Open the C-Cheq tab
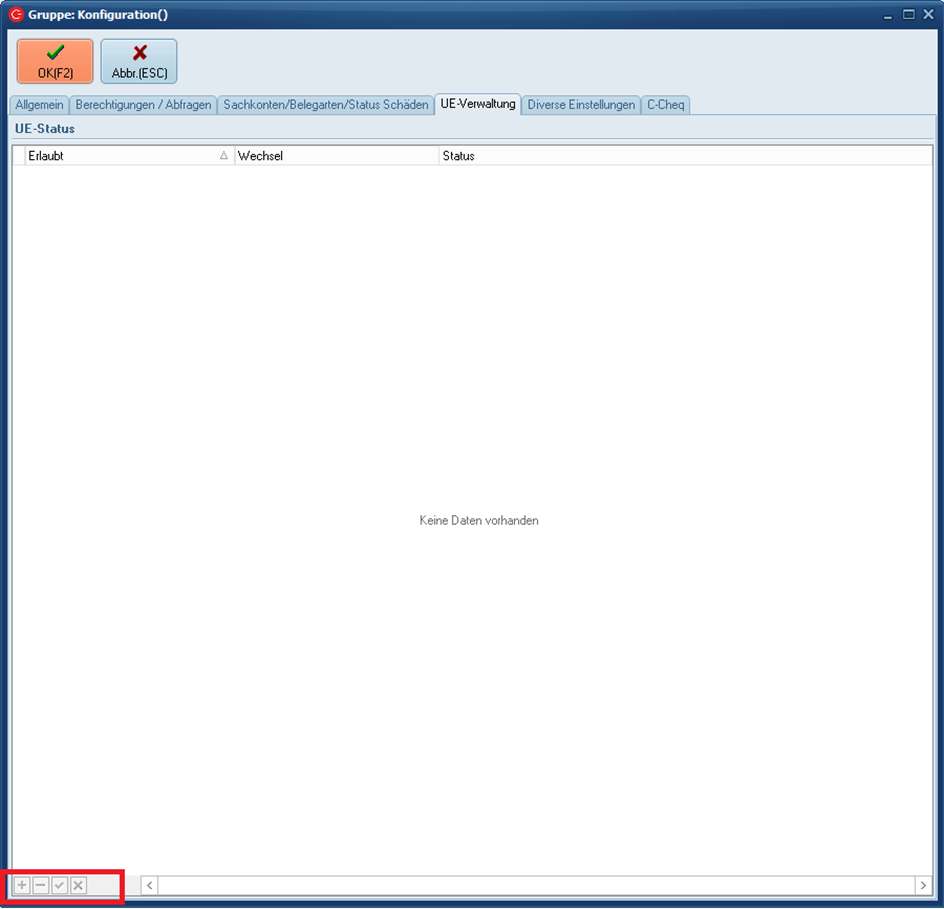Viewport: 944px width, 909px height. [x=666, y=105]
